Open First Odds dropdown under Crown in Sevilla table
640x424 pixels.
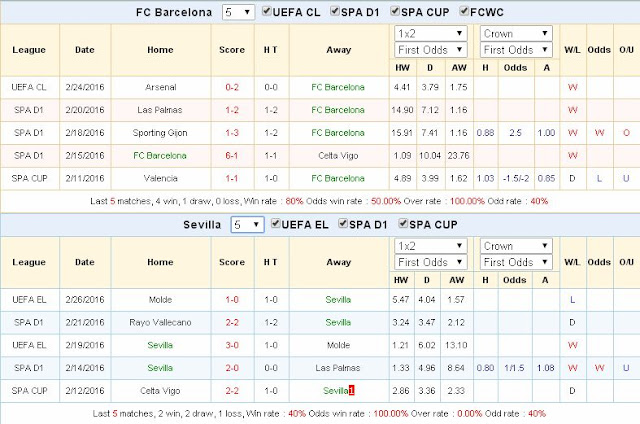pyautogui.click(x=515, y=261)
